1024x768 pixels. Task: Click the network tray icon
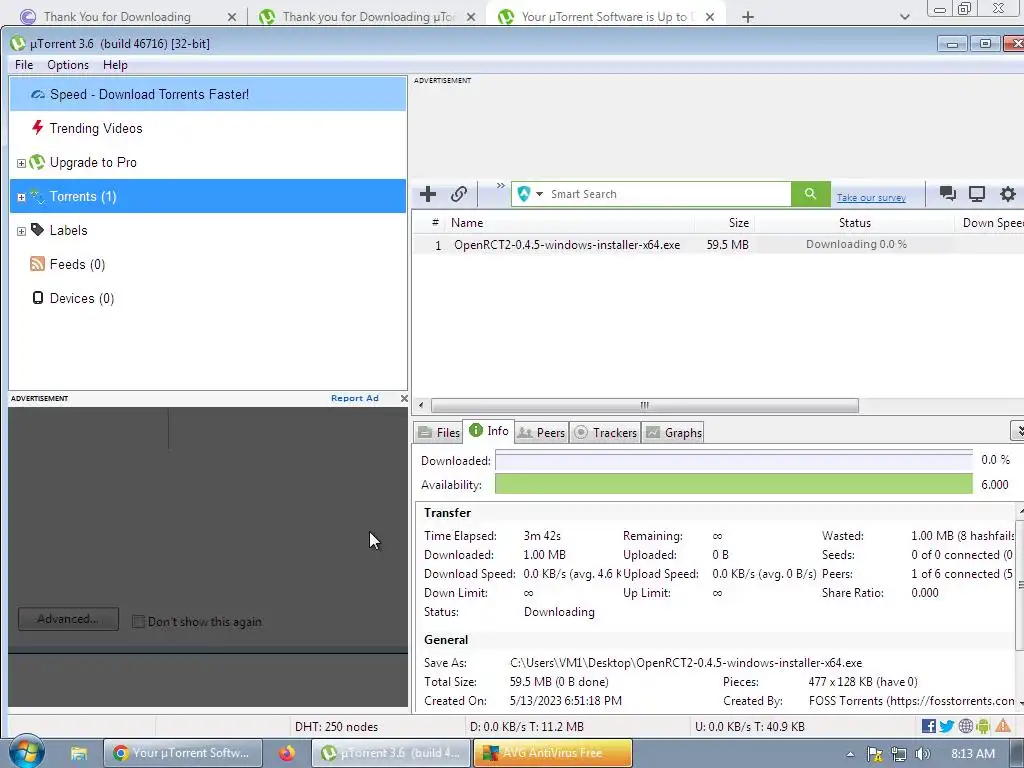click(899, 754)
